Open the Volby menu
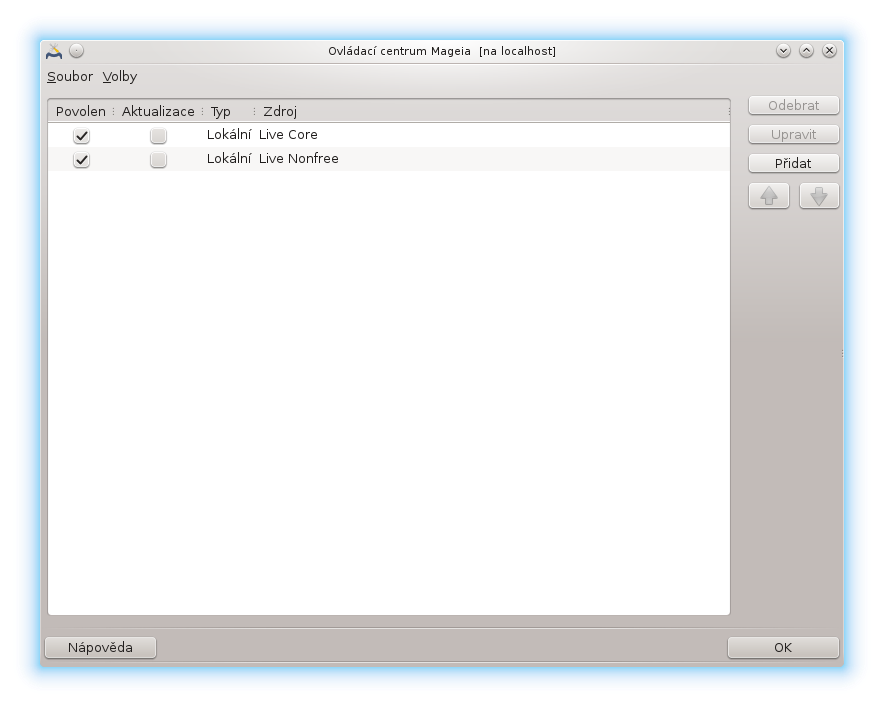884x707 pixels. [120, 77]
